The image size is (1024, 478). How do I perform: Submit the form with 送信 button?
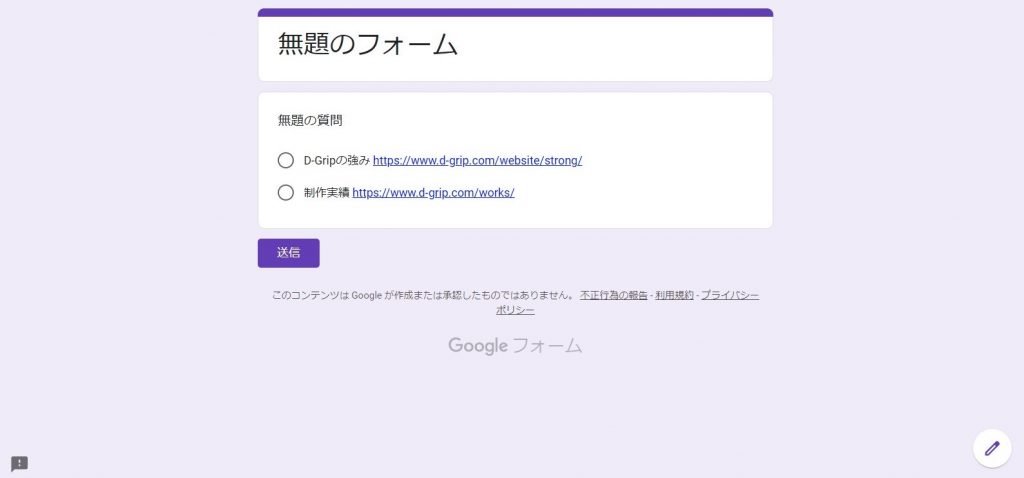pyautogui.click(x=289, y=253)
